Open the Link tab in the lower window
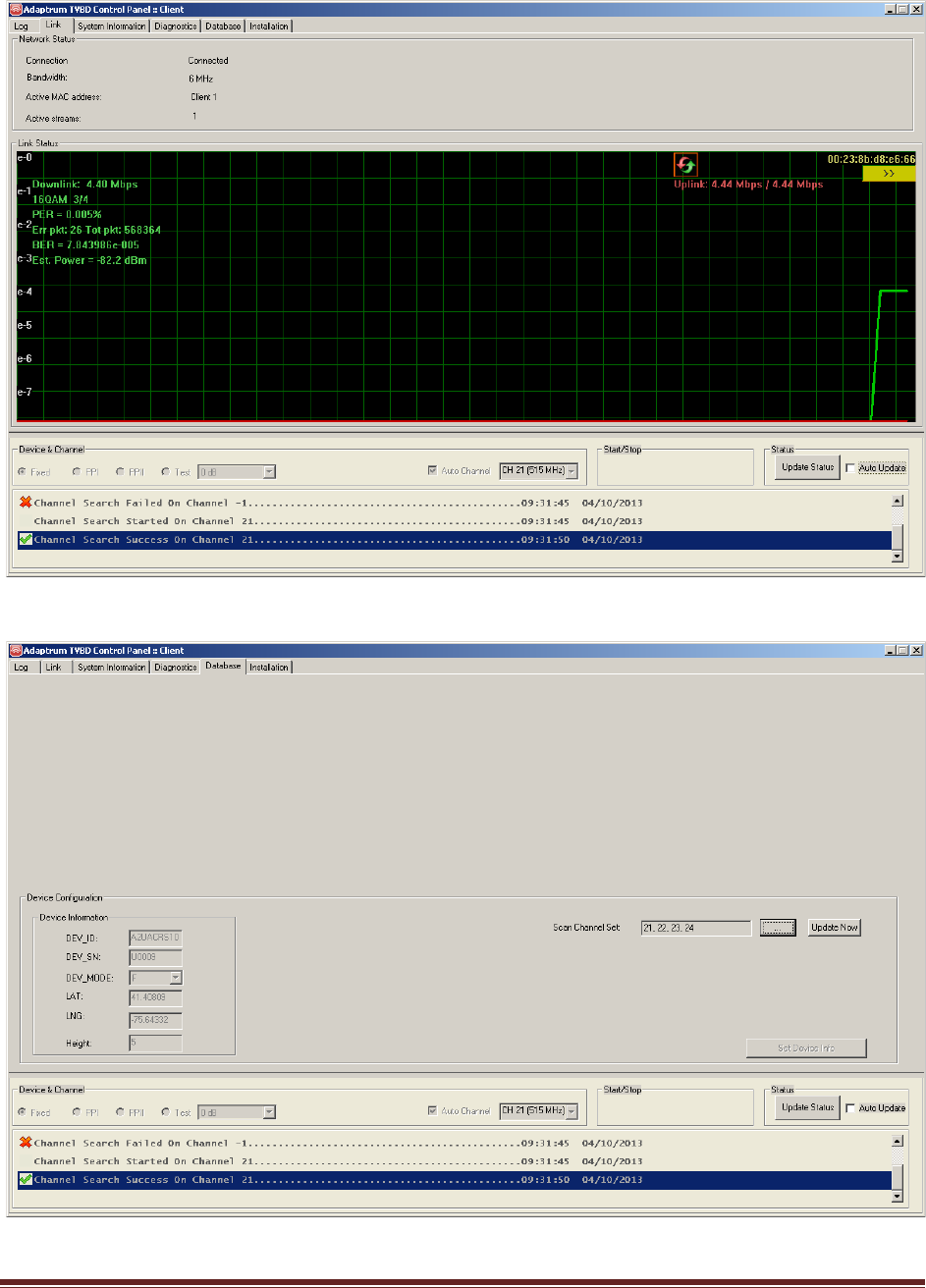Viewport: 926px width, 1288px height. [x=53, y=668]
